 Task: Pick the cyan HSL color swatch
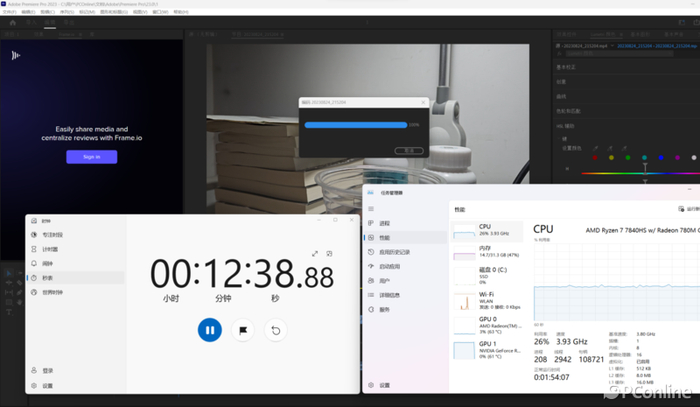(x=644, y=158)
